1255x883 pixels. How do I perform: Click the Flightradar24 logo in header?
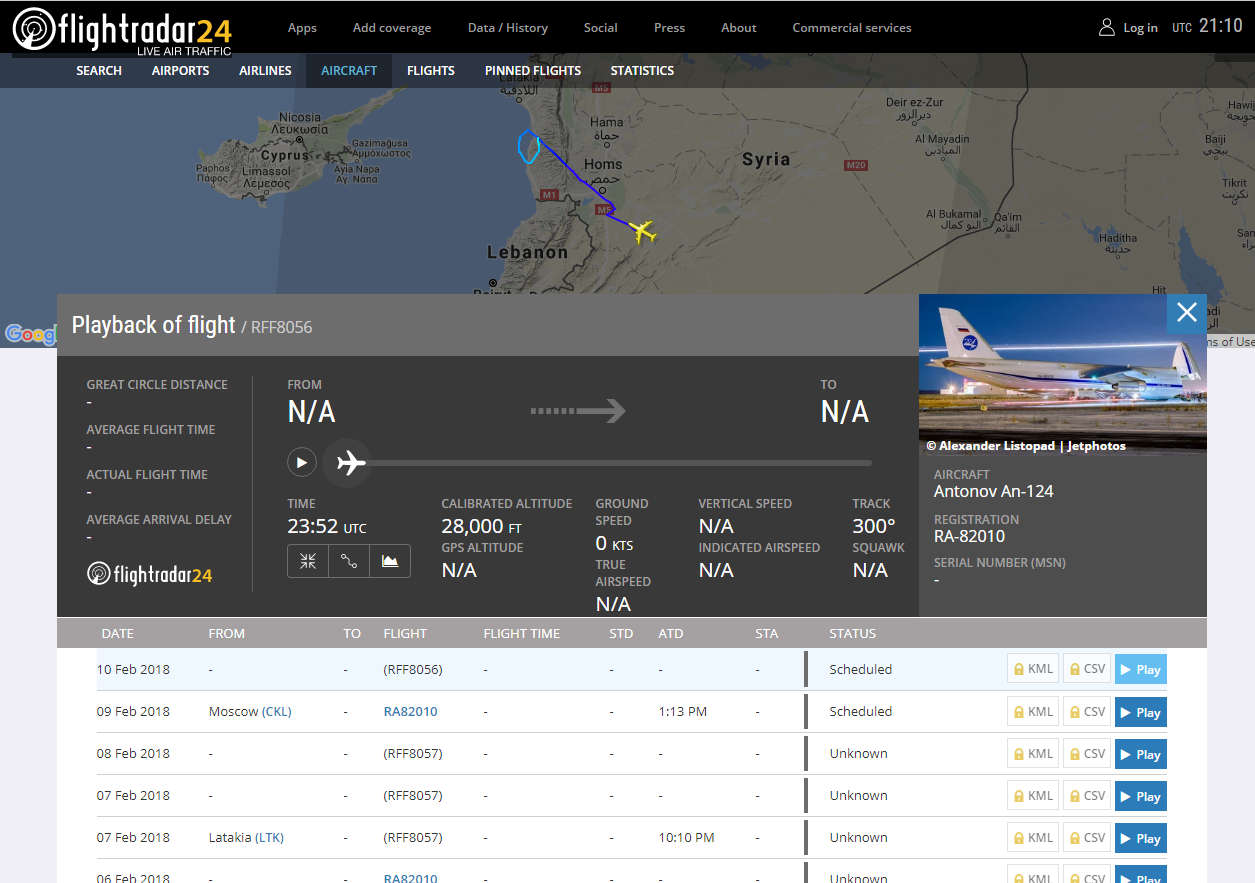tap(123, 29)
